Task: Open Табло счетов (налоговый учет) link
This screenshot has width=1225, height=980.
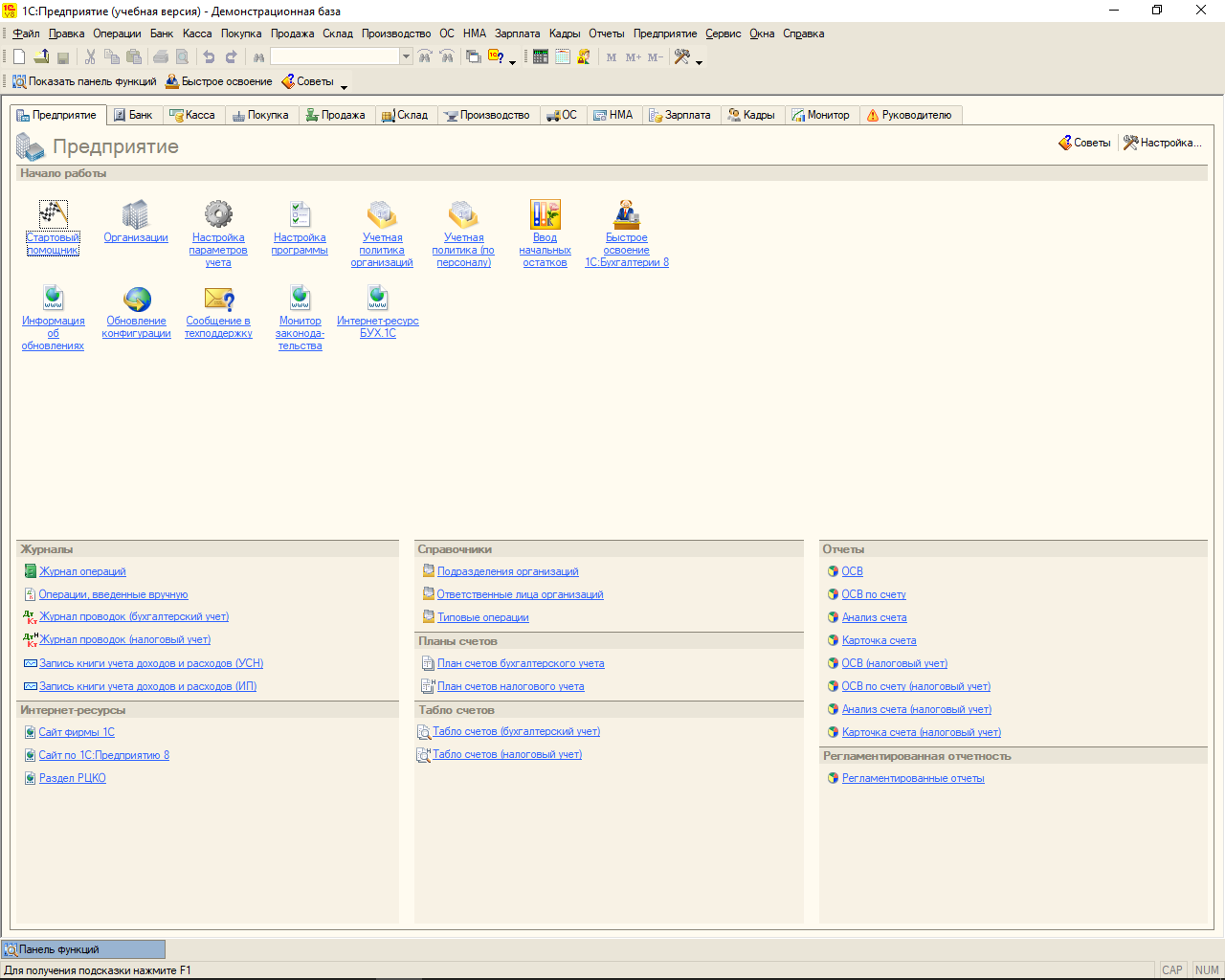Action: (x=507, y=754)
